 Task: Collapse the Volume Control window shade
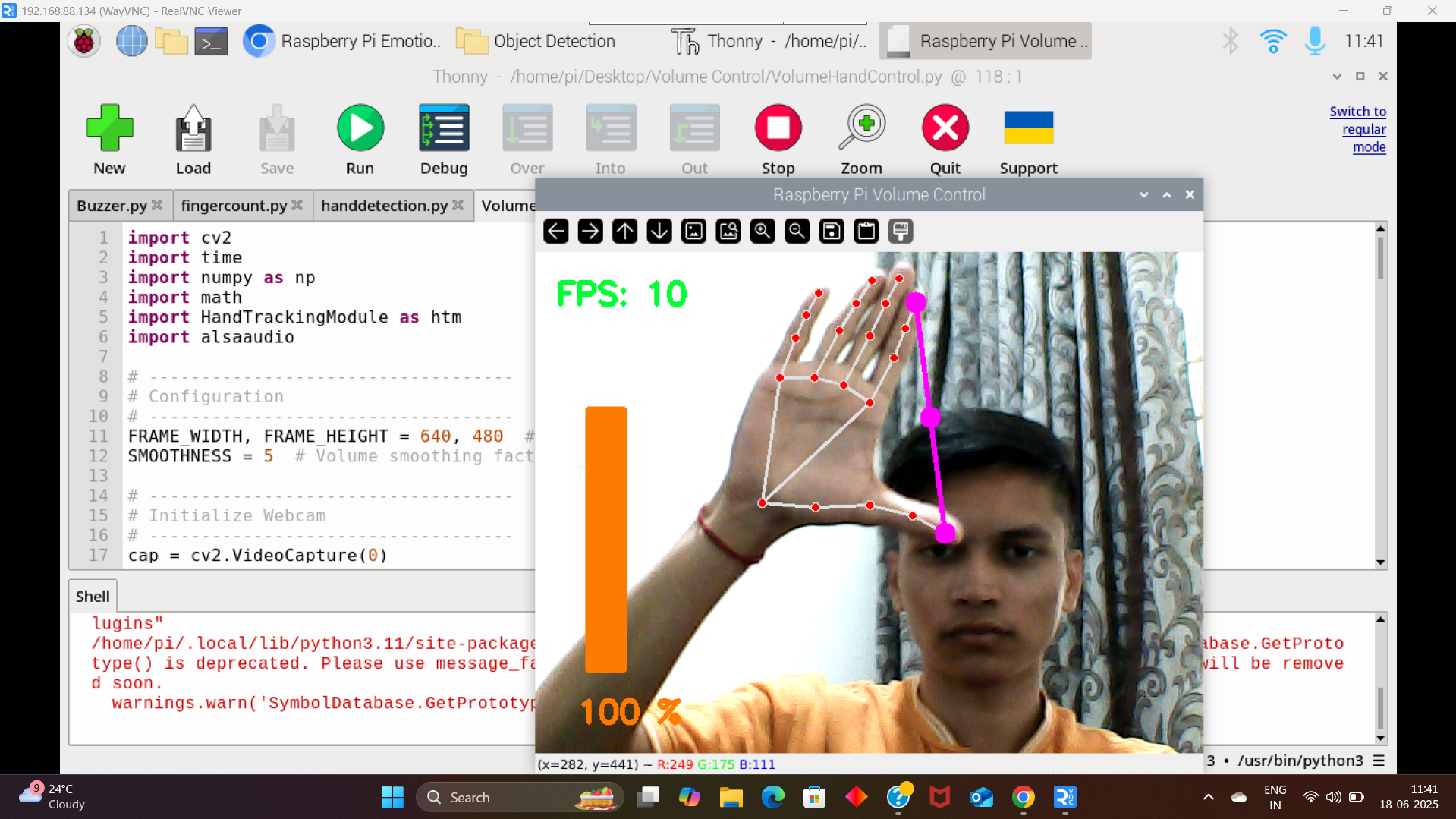coord(1166,194)
